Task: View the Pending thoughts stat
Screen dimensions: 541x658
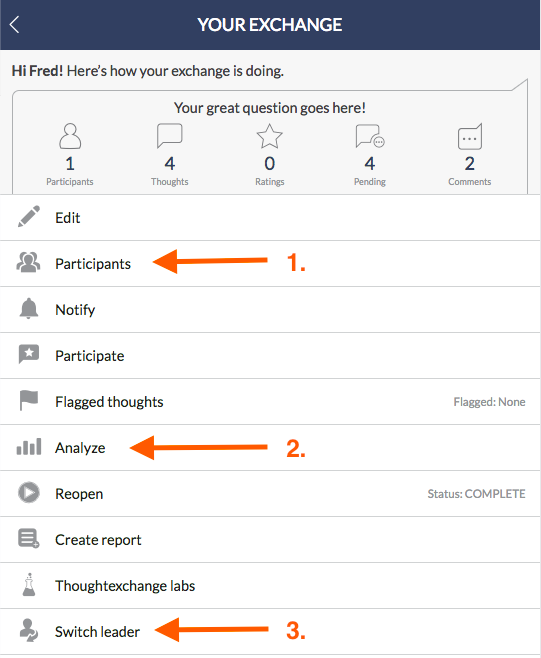Action: 370,155
